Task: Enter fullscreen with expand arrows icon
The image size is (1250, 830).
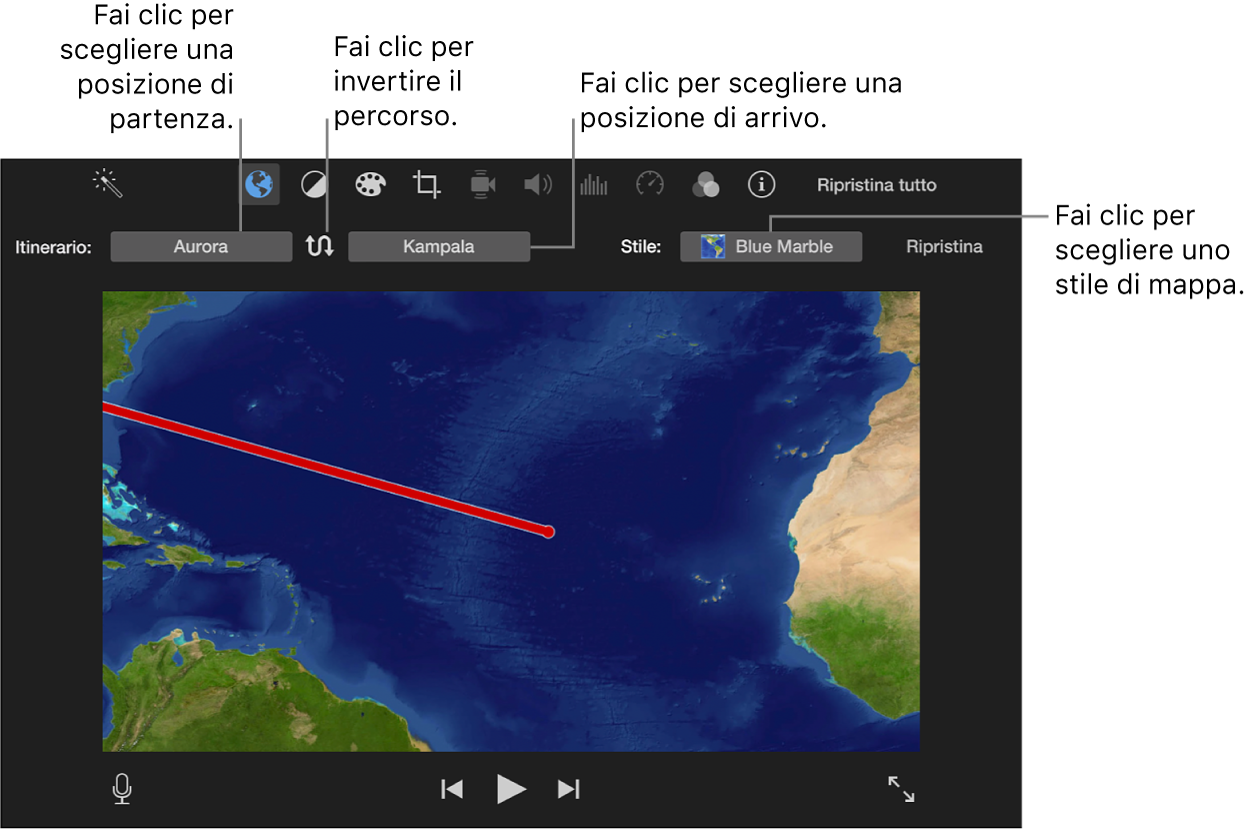Action: click(x=901, y=789)
